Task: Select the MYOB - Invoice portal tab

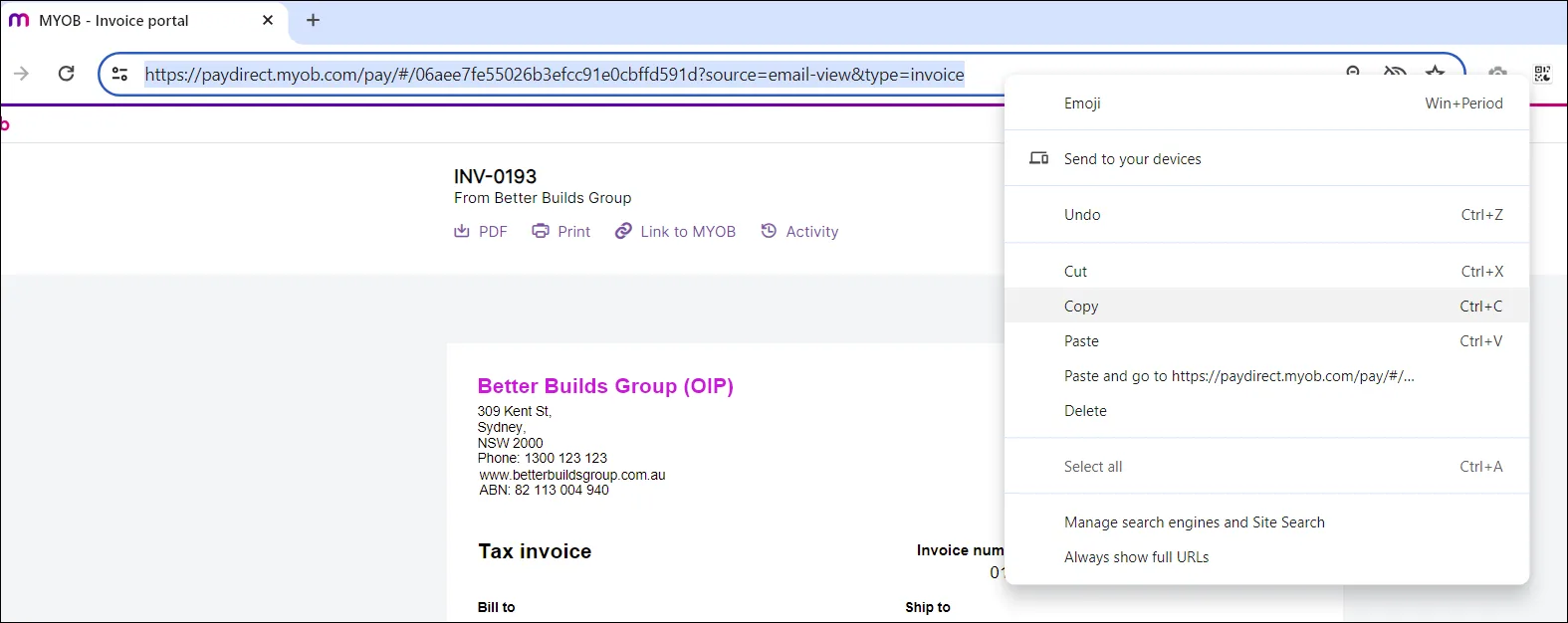Action: [144, 21]
